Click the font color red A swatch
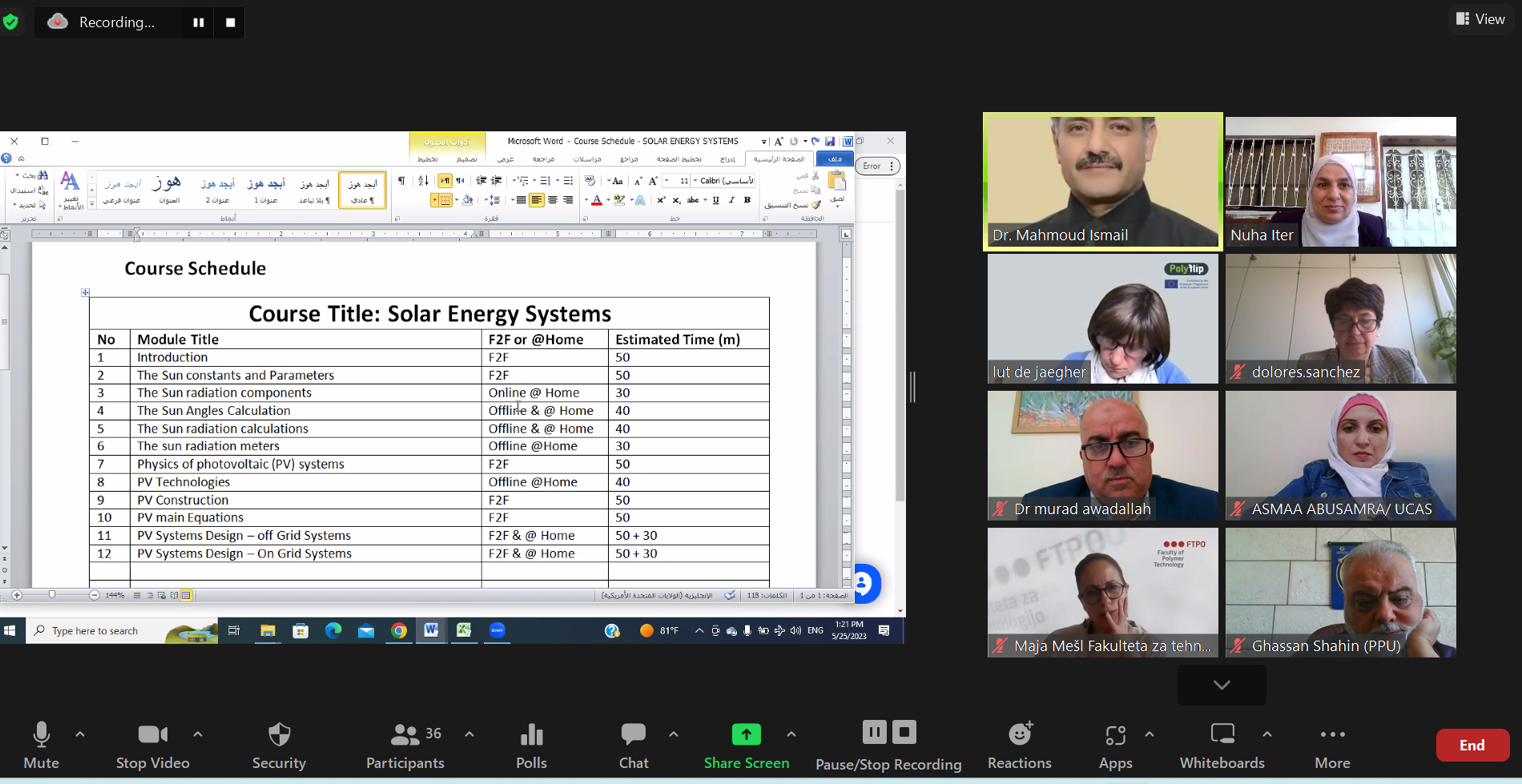Viewport: 1522px width, 784px height. (597, 200)
